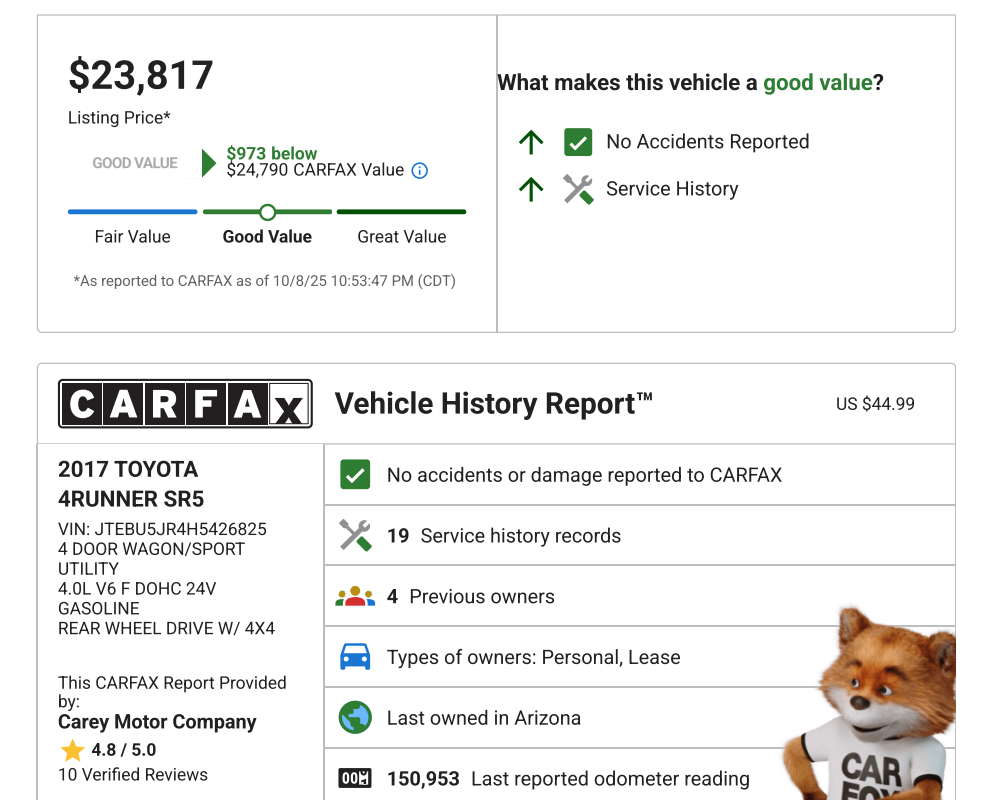Click the up arrow next to Service History
Image resolution: width=998 pixels, height=800 pixels.
click(x=531, y=189)
